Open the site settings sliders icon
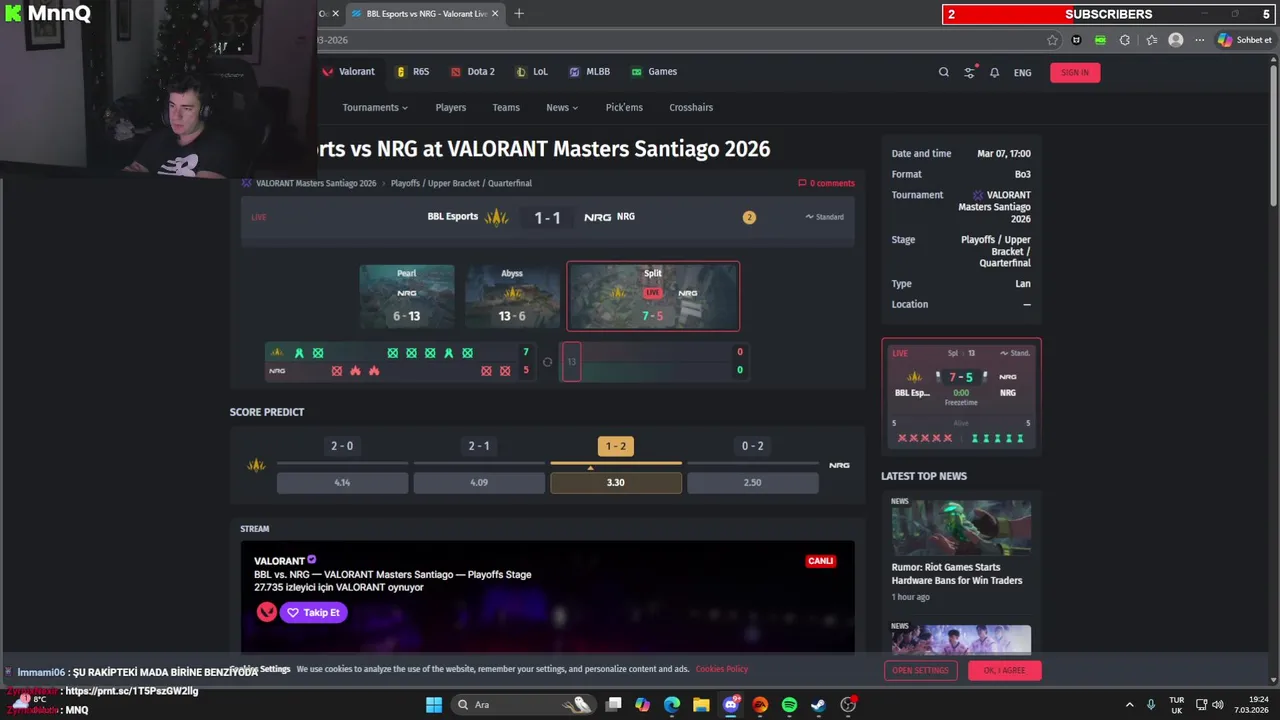The image size is (1280, 720). [969, 72]
